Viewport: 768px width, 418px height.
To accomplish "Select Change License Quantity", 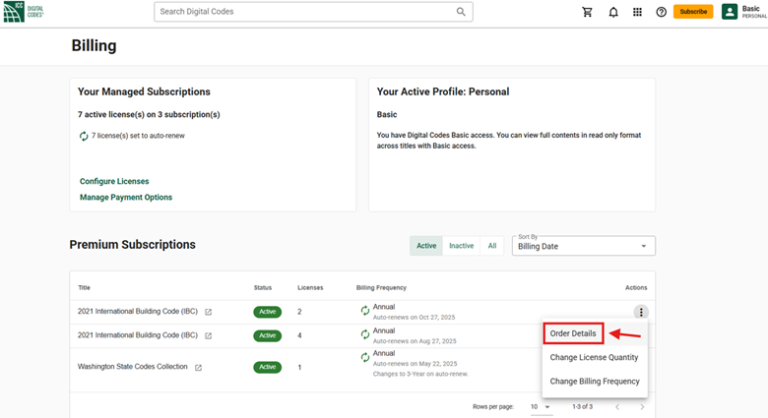I will click(594, 358).
